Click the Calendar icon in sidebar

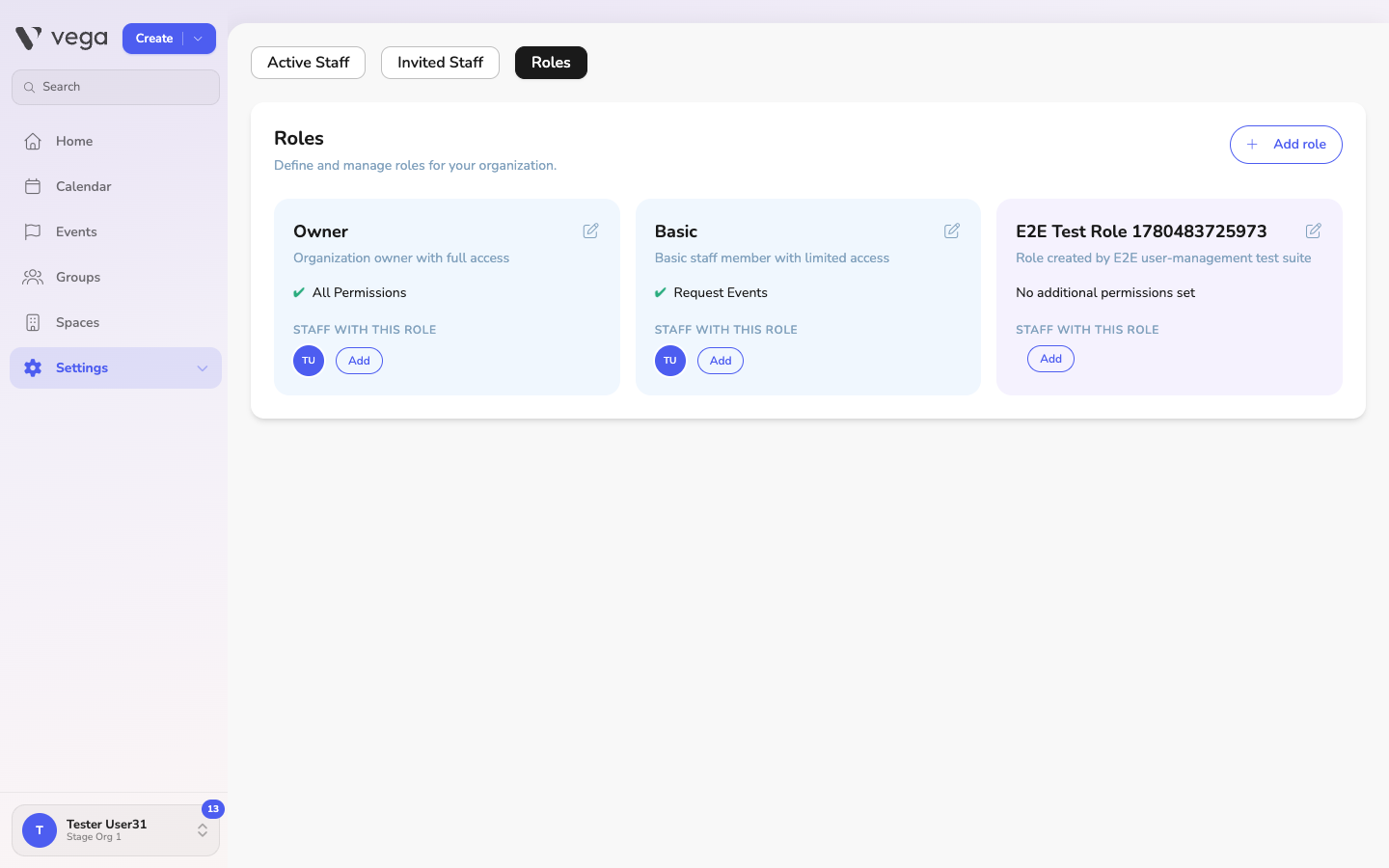point(33,187)
